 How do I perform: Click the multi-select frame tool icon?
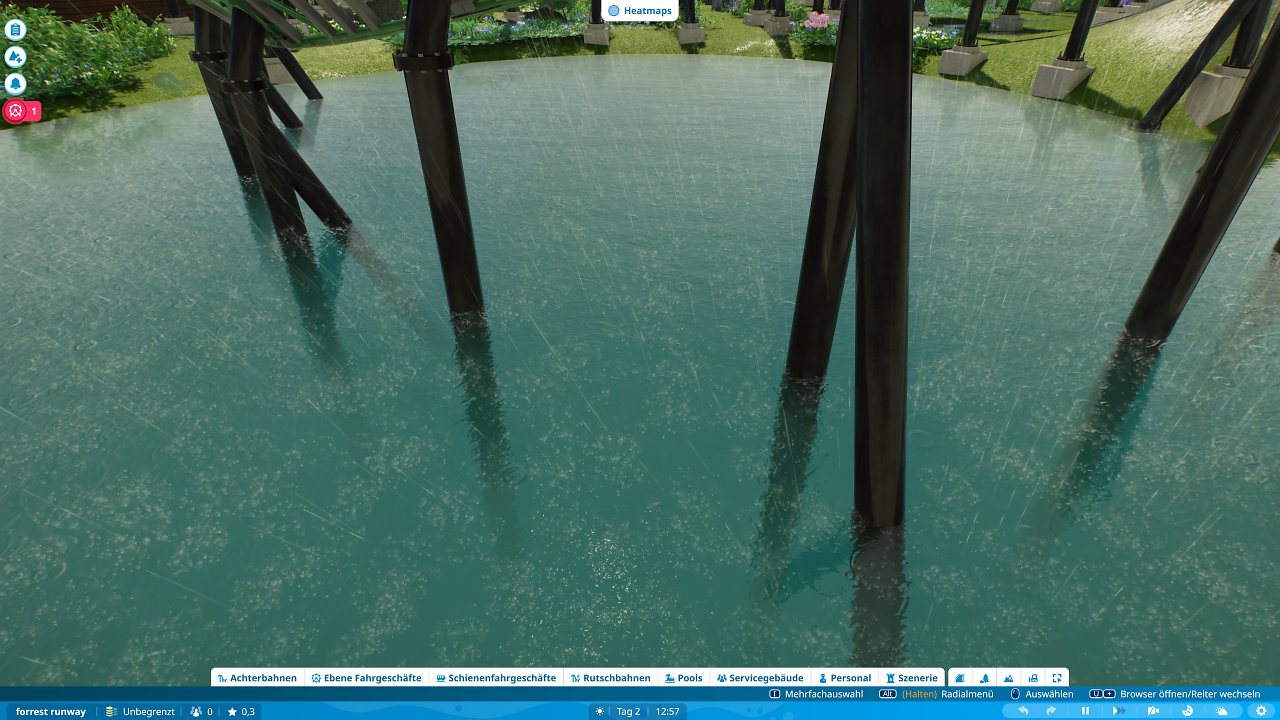coord(1057,678)
